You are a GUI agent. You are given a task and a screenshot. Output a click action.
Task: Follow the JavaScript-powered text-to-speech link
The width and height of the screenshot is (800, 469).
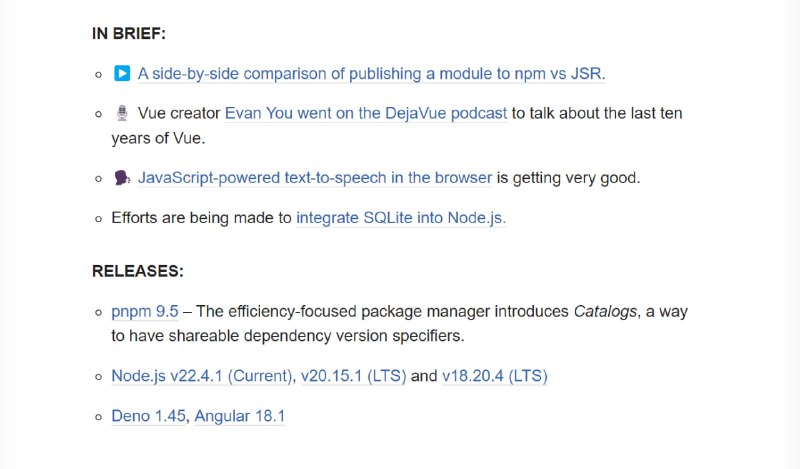(x=315, y=178)
